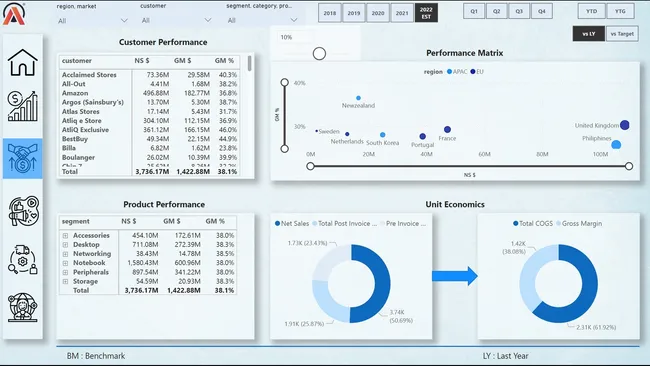This screenshot has width=650, height=366.
Task: Click the blue arrow between donut charts
Action: point(454,276)
